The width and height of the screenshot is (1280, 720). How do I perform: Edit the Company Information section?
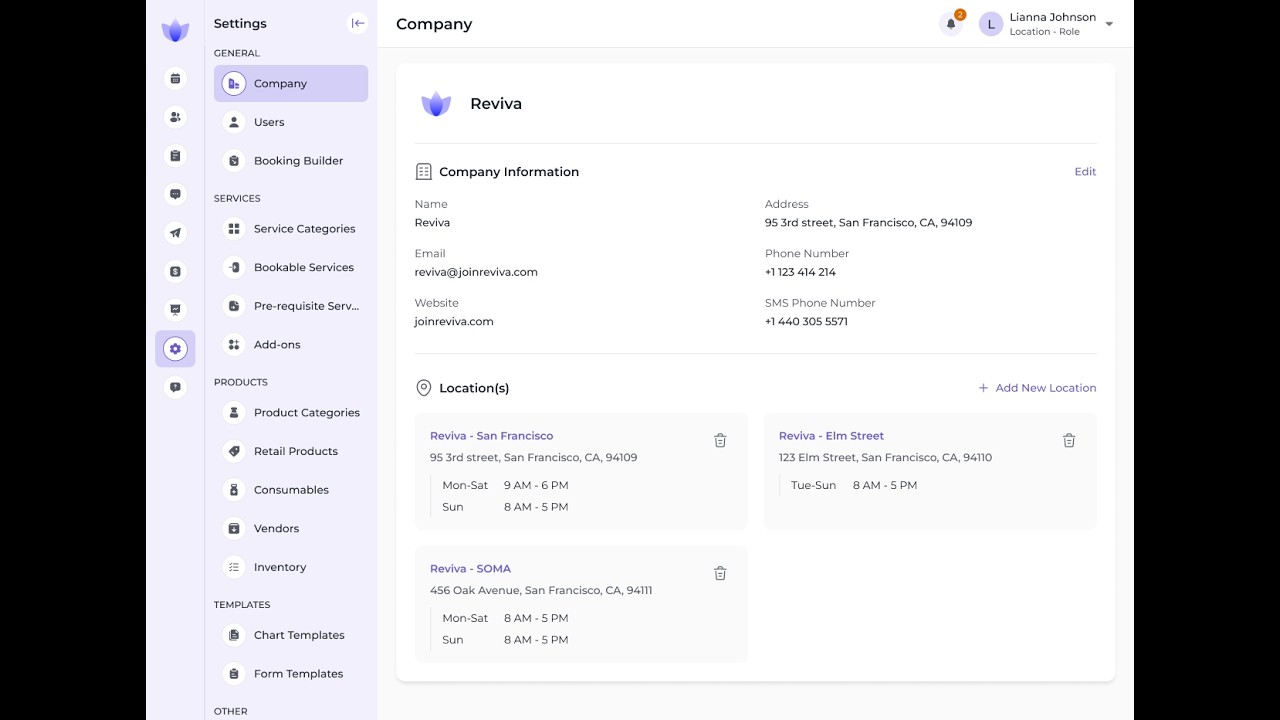coord(1085,172)
